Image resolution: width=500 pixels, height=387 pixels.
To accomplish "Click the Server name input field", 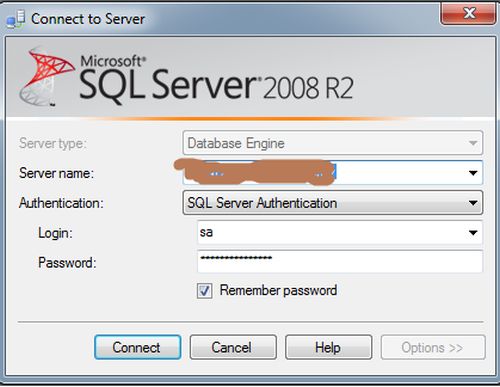I will coord(333,173).
